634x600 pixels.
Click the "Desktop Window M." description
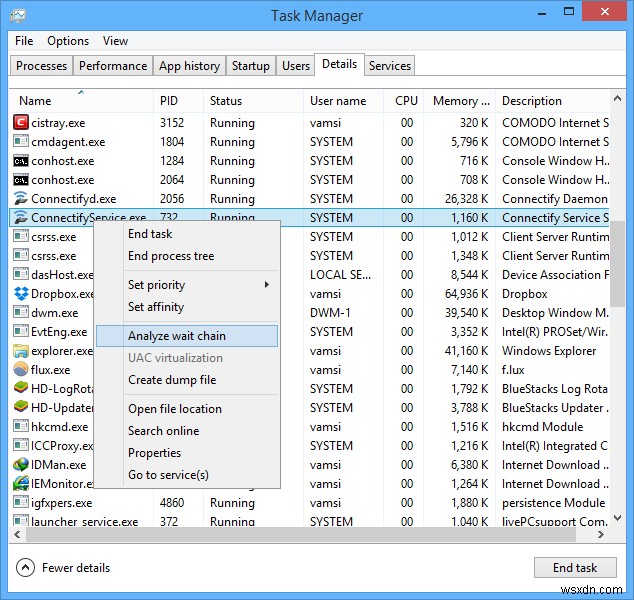click(554, 313)
